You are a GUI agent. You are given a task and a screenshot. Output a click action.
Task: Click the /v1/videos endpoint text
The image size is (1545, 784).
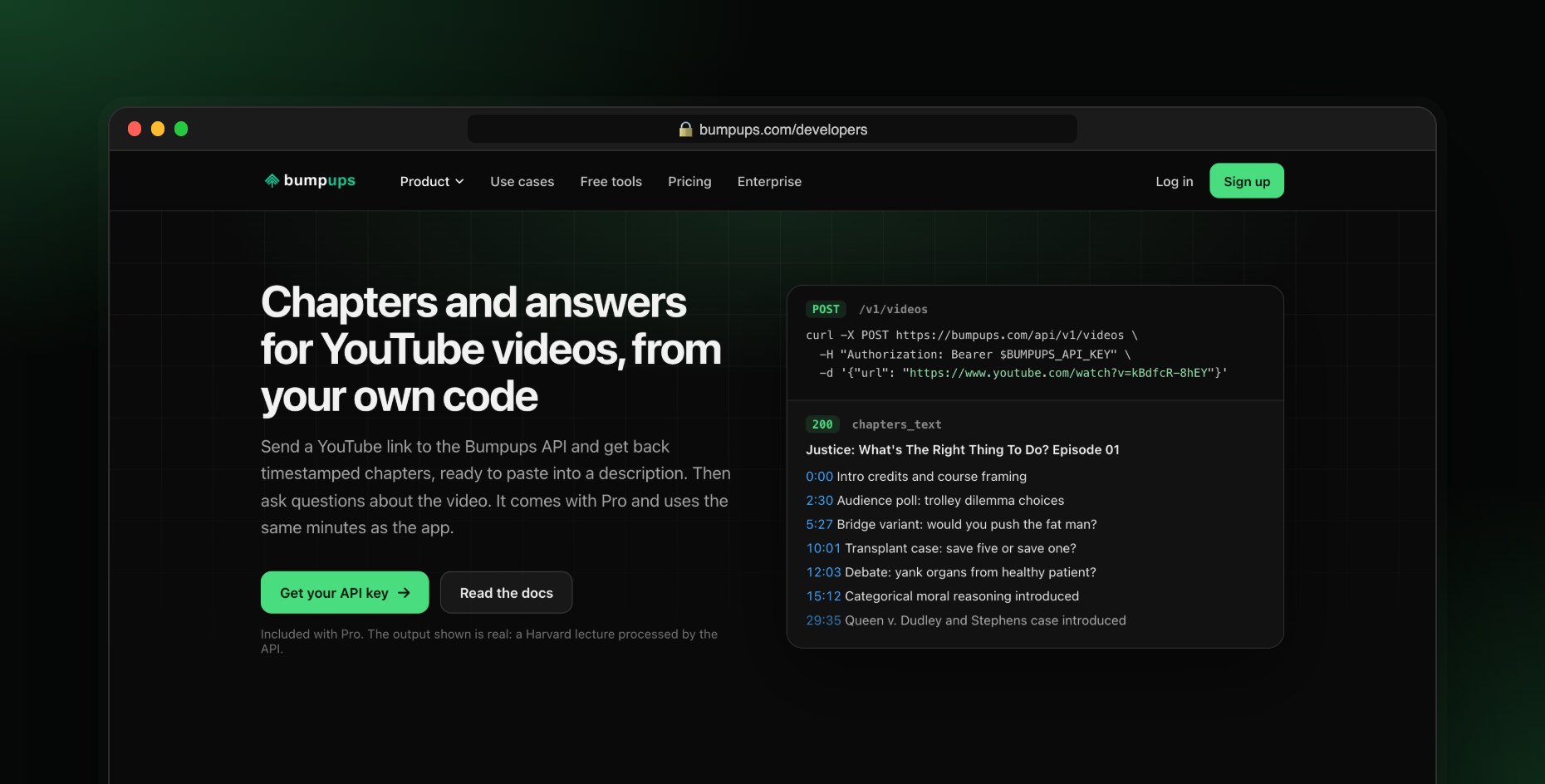(893, 309)
